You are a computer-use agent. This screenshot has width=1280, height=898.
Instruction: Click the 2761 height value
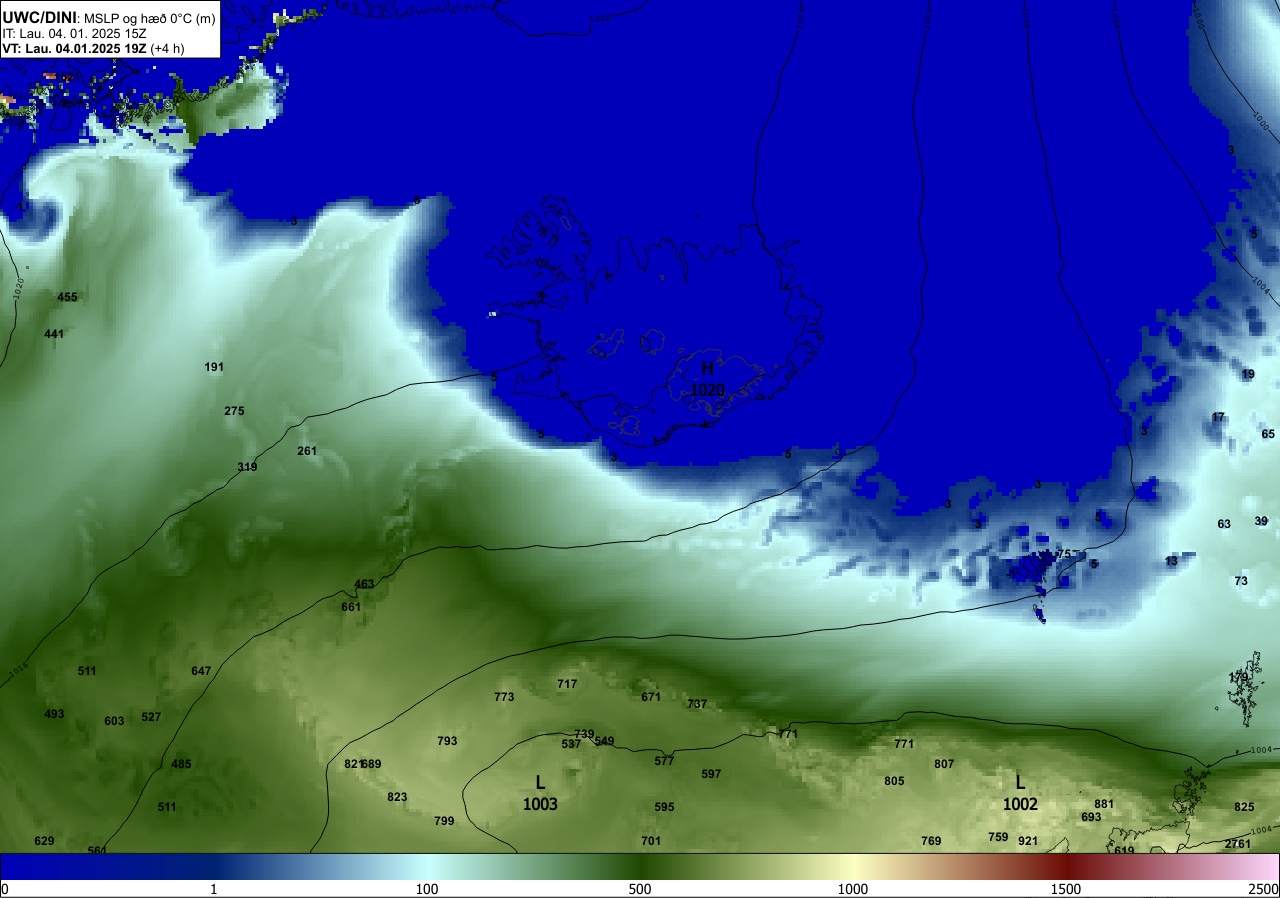point(1238,844)
